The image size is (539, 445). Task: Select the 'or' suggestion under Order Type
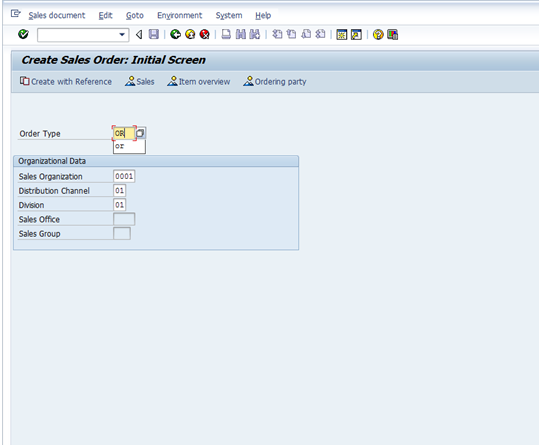[129, 146]
